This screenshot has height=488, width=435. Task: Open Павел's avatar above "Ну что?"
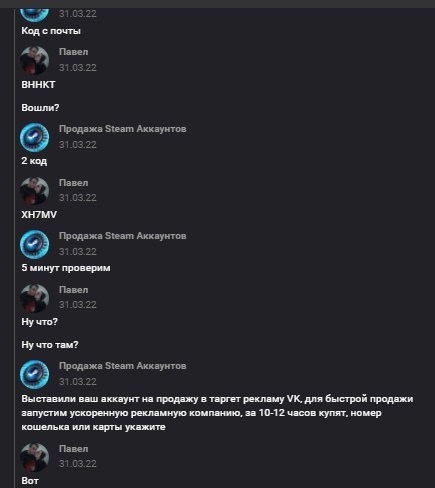35,298
